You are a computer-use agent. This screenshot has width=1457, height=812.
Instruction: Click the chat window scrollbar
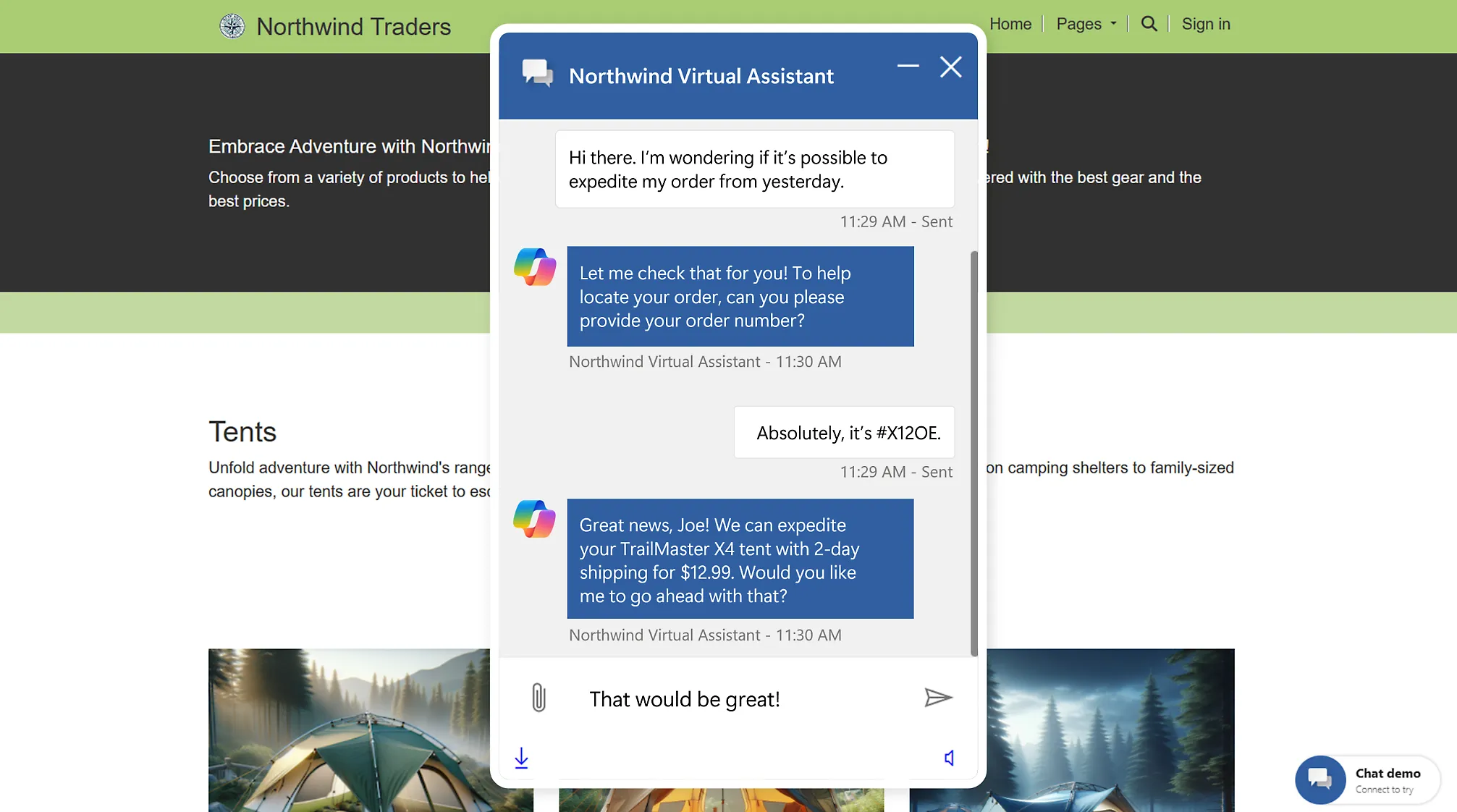pyautogui.click(x=974, y=452)
